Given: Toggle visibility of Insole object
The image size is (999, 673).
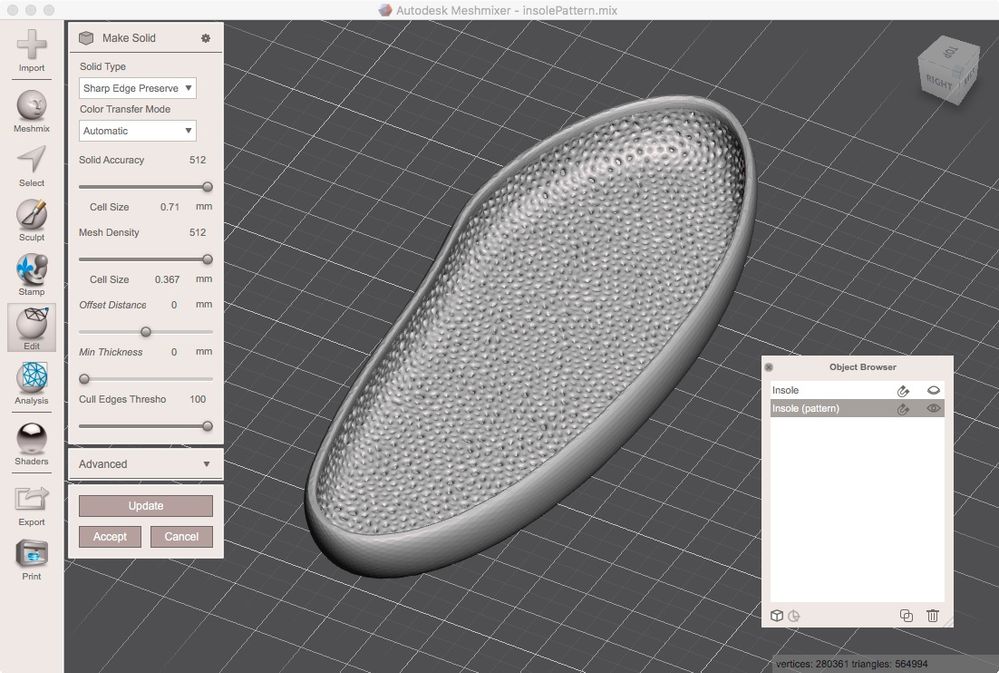Looking at the screenshot, I should tap(933, 390).
